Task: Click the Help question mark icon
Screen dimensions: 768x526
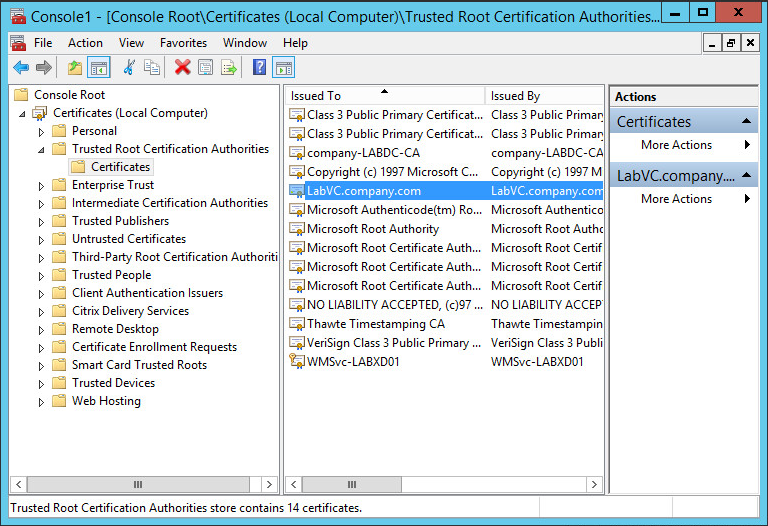Action: click(260, 68)
